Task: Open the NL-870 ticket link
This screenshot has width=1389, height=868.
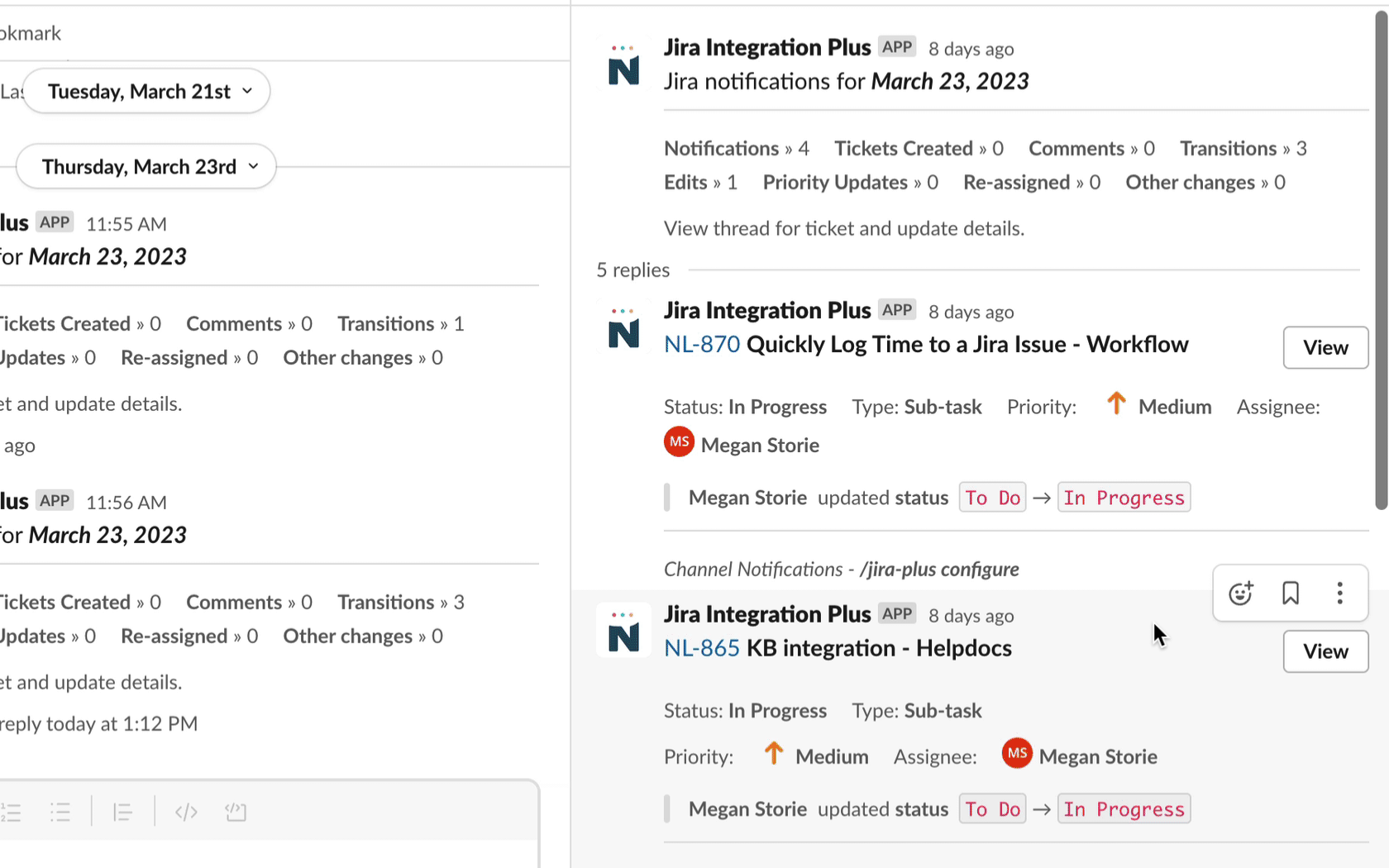Action: point(702,344)
